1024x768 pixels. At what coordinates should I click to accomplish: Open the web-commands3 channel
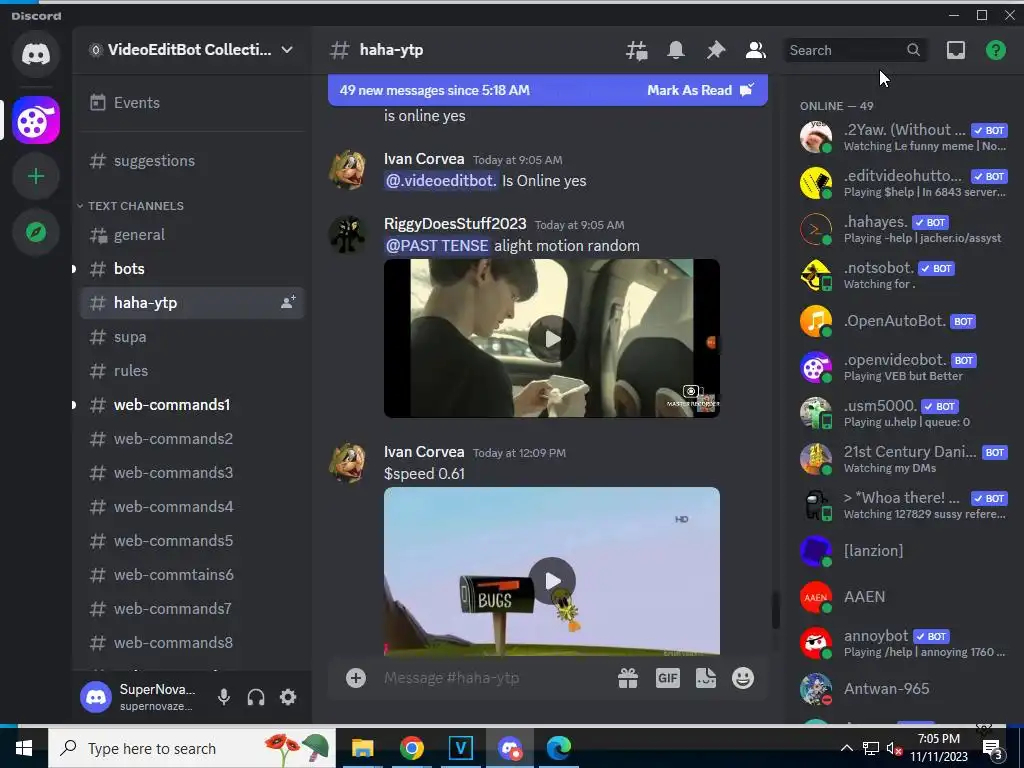pos(192,472)
